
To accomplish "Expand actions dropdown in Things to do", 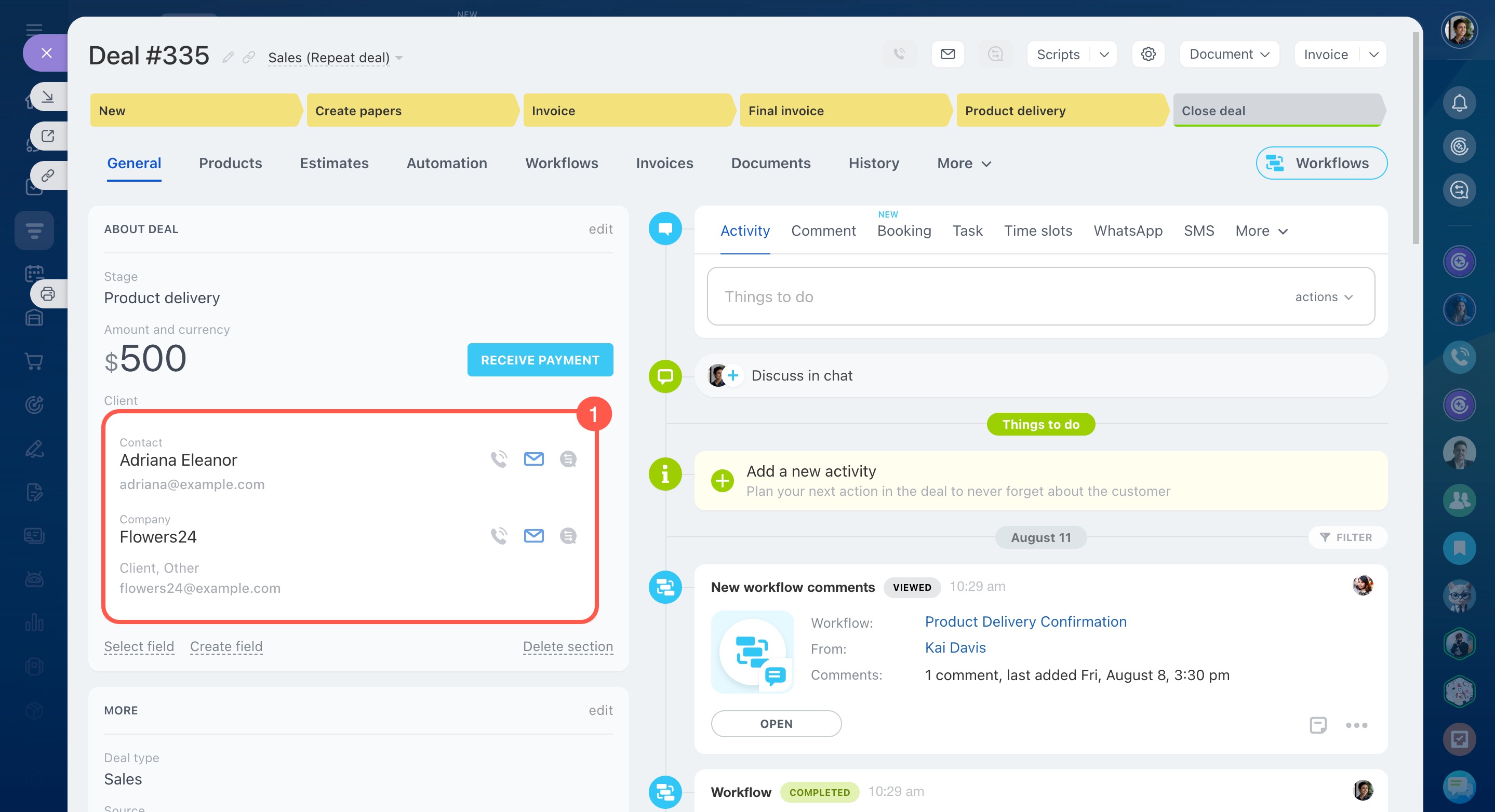I will click(1324, 297).
